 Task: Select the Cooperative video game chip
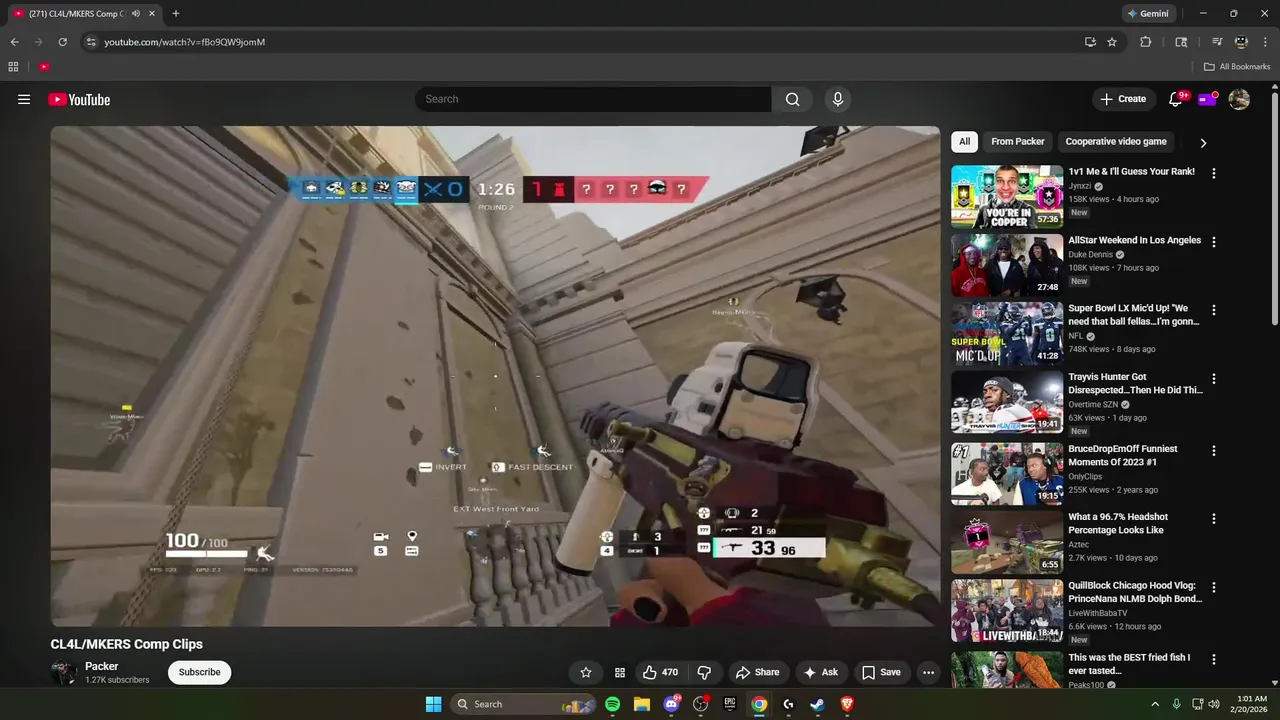[x=1116, y=142]
